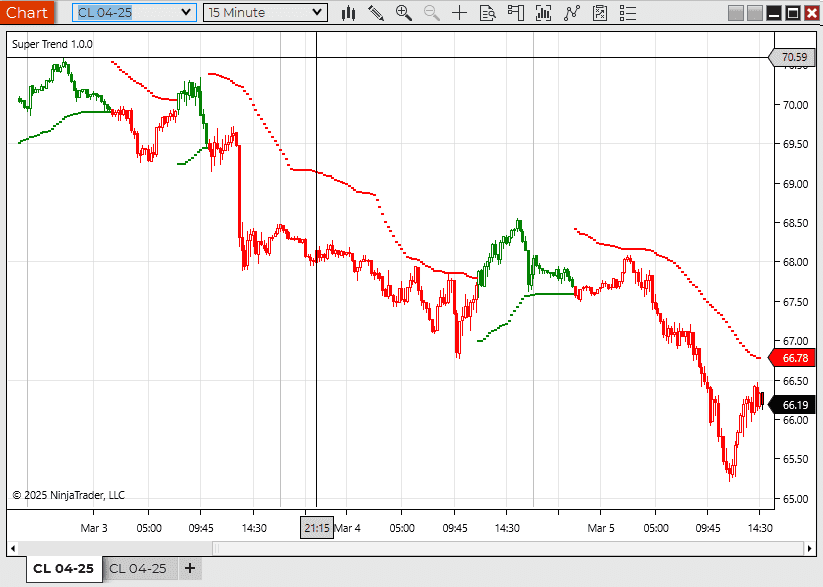Click the Mar 4 date label

tap(347, 528)
